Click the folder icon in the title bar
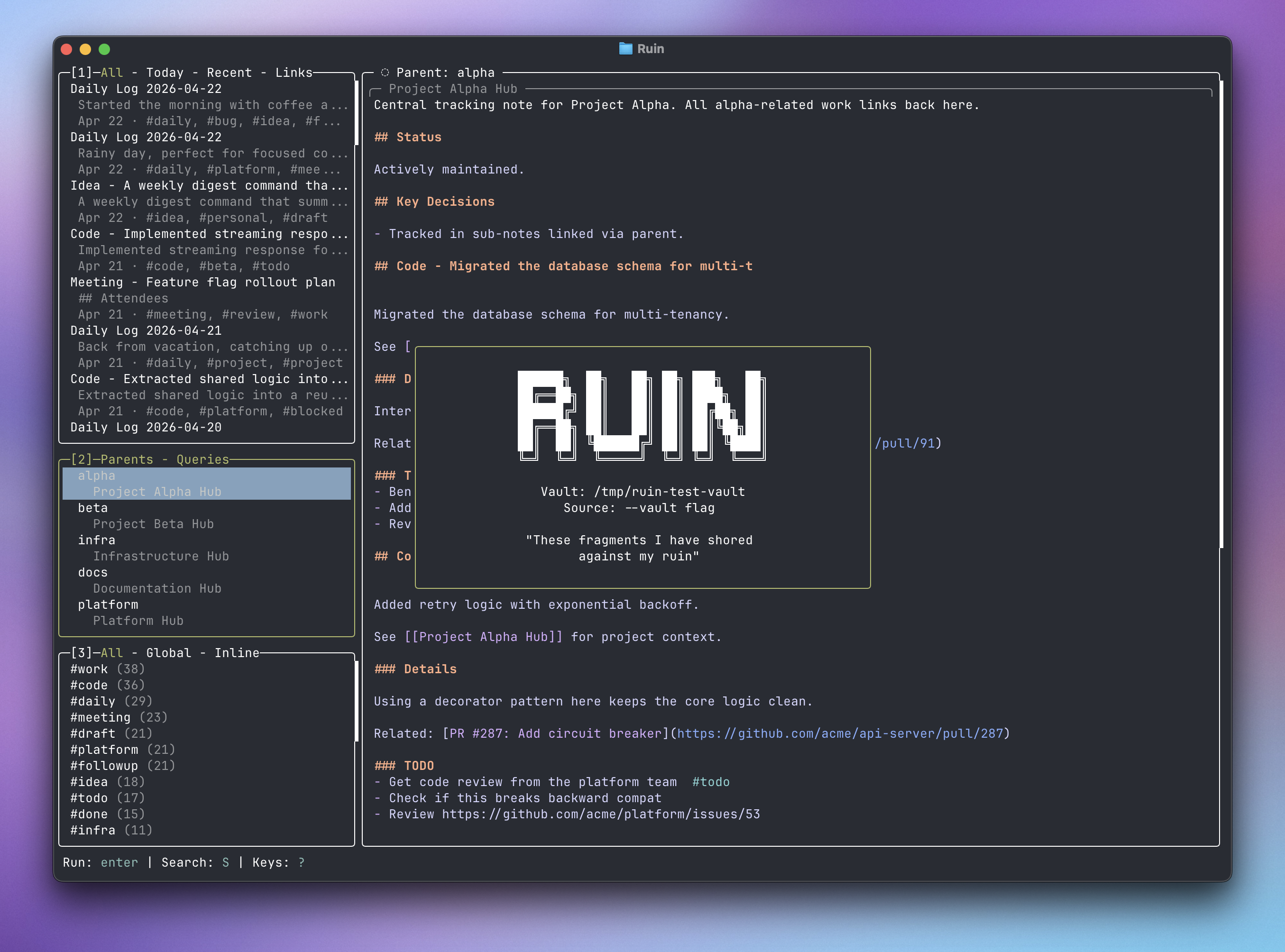Viewport: 1285px width, 952px height. click(625, 49)
